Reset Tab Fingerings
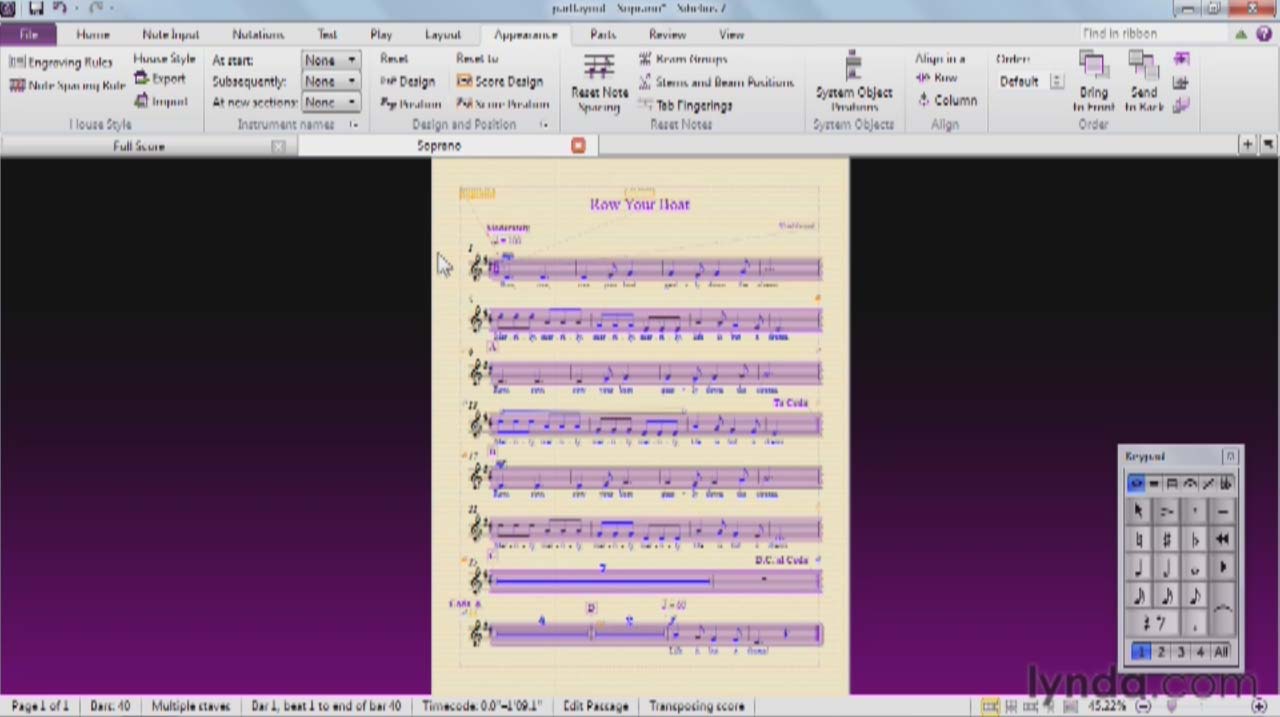 [685, 105]
